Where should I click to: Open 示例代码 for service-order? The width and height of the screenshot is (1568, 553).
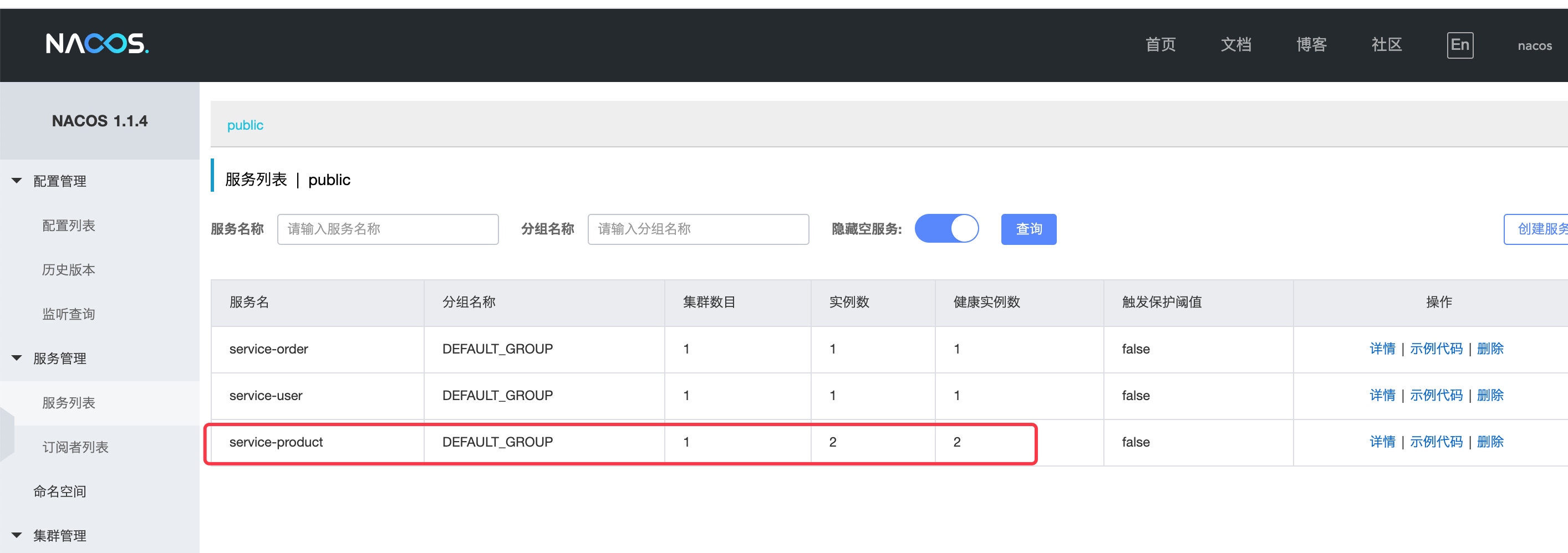[1436, 349]
